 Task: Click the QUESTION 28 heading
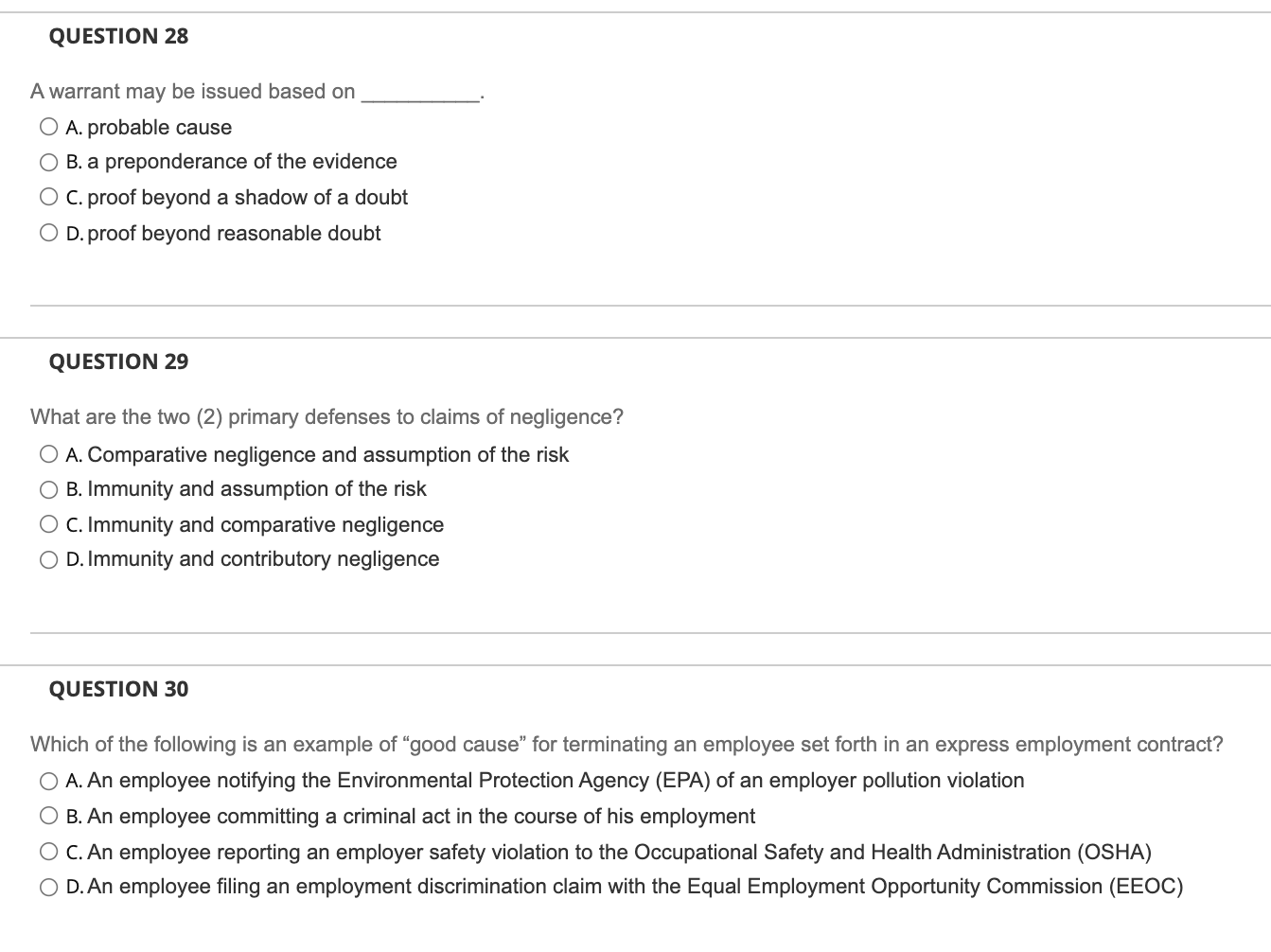point(117,35)
